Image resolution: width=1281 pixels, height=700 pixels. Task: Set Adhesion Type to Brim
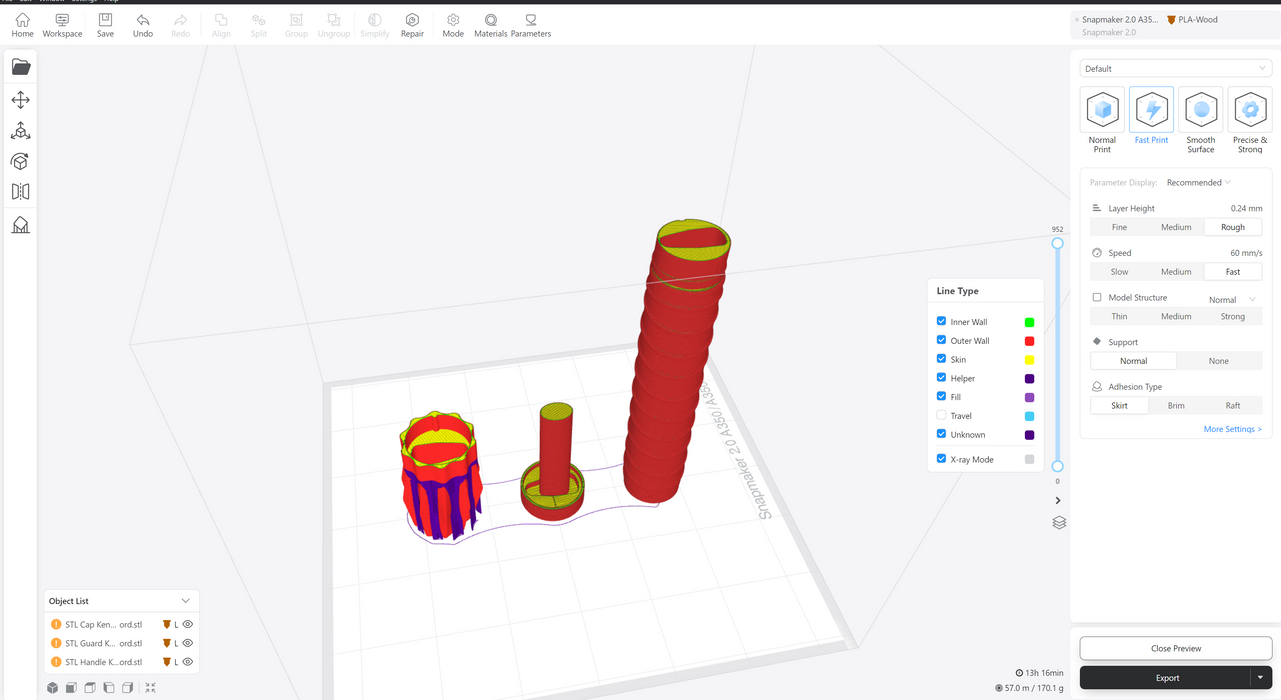(1176, 406)
